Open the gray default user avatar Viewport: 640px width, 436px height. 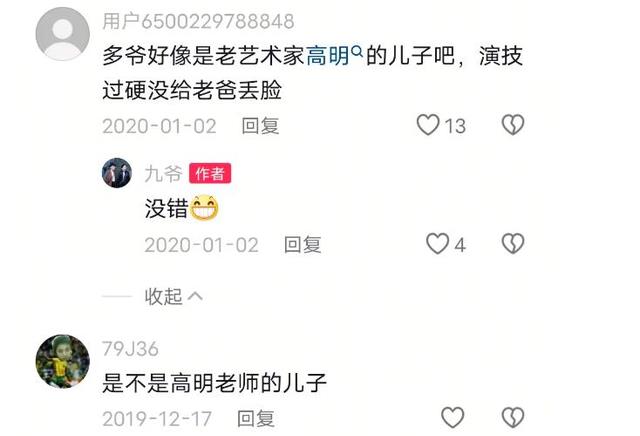click(x=62, y=34)
